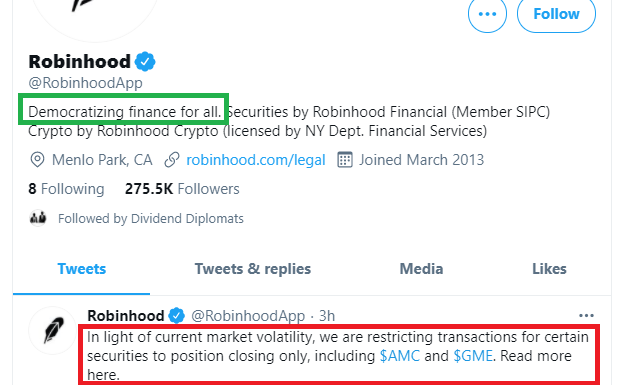This screenshot has width=636, height=385.
Task: View the 275.5K Followers list
Action: [182, 189]
